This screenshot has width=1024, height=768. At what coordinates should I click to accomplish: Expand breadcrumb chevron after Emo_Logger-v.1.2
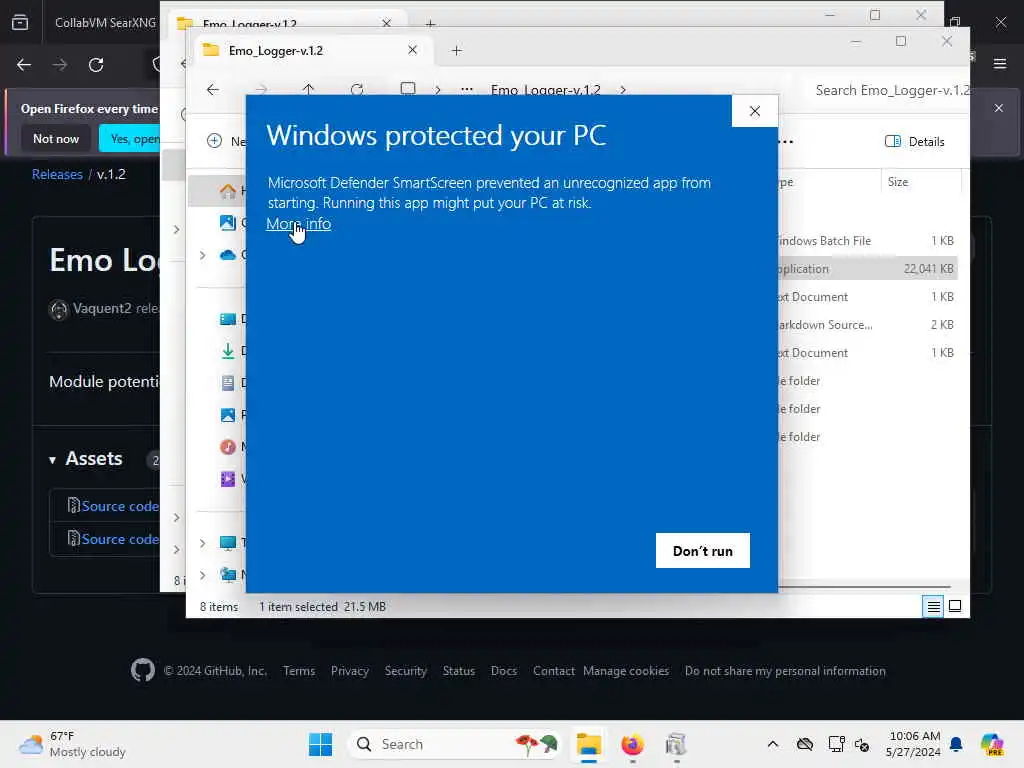(x=623, y=90)
